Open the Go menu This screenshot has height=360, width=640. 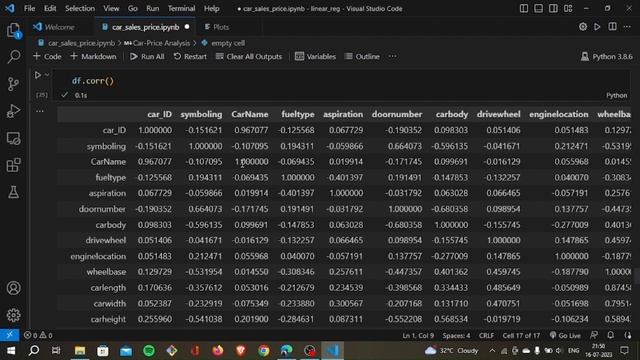(133, 8)
